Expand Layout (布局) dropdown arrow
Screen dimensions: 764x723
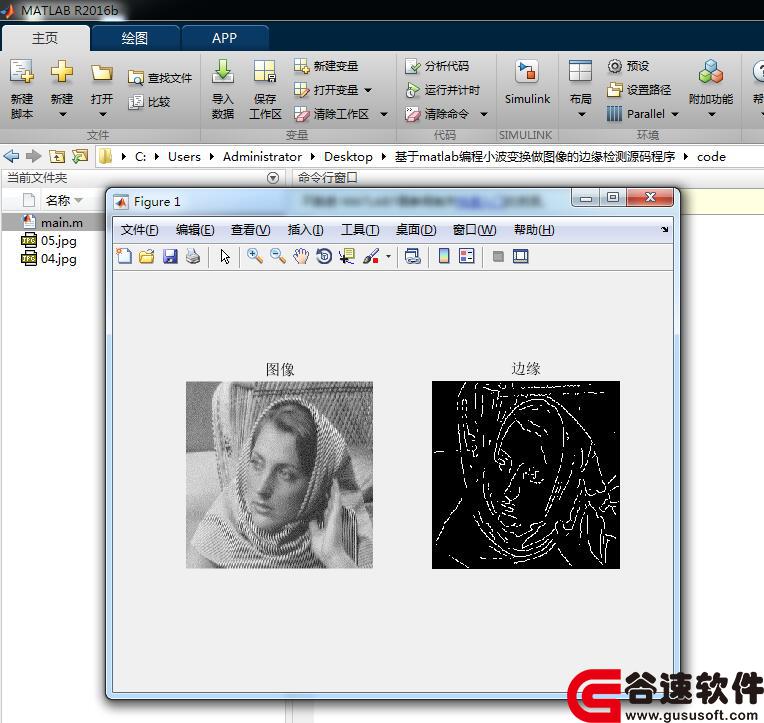(x=581, y=115)
